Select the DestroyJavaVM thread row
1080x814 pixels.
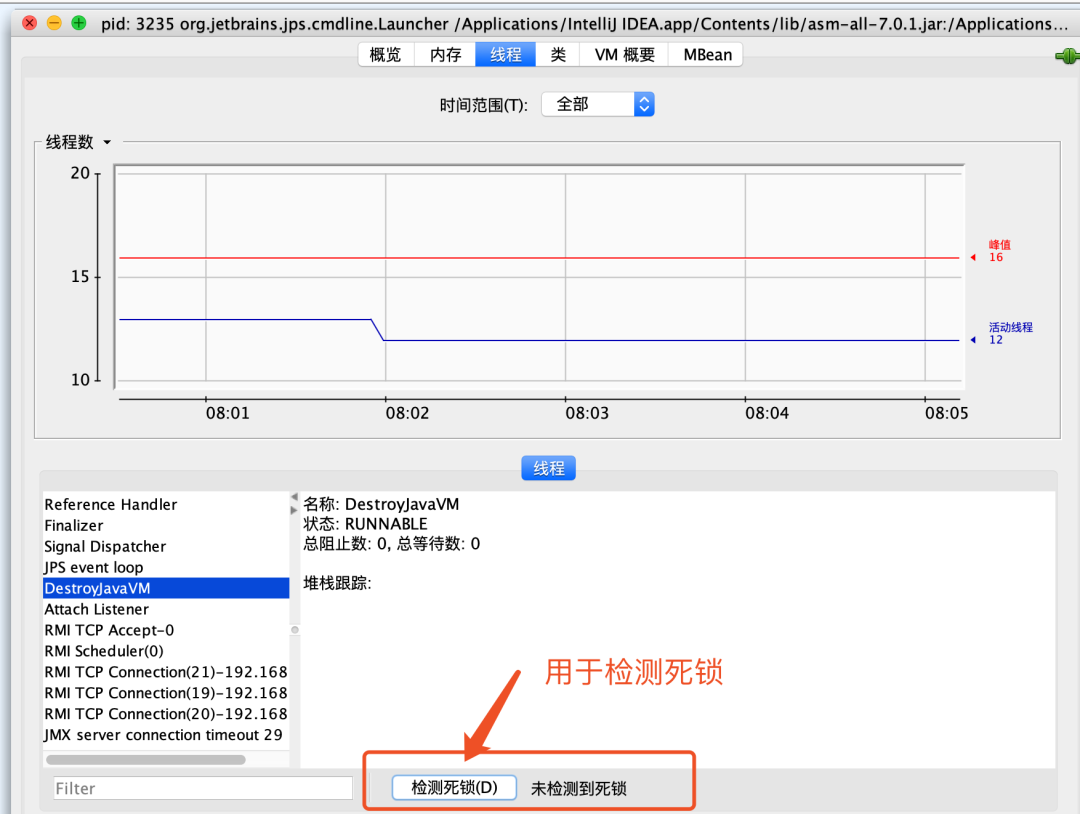click(166, 588)
